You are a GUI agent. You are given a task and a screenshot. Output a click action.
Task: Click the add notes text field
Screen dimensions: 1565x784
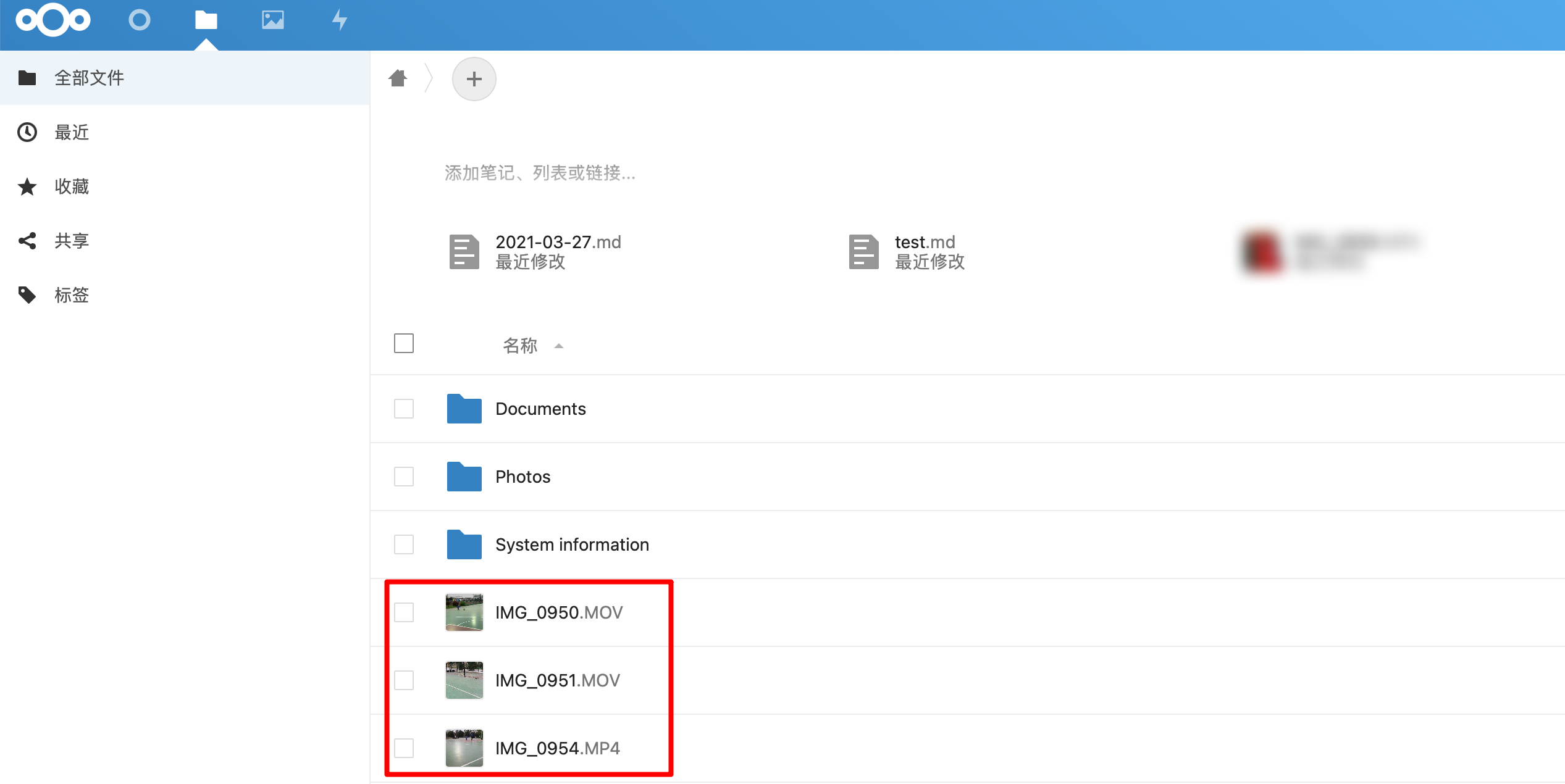click(x=540, y=173)
